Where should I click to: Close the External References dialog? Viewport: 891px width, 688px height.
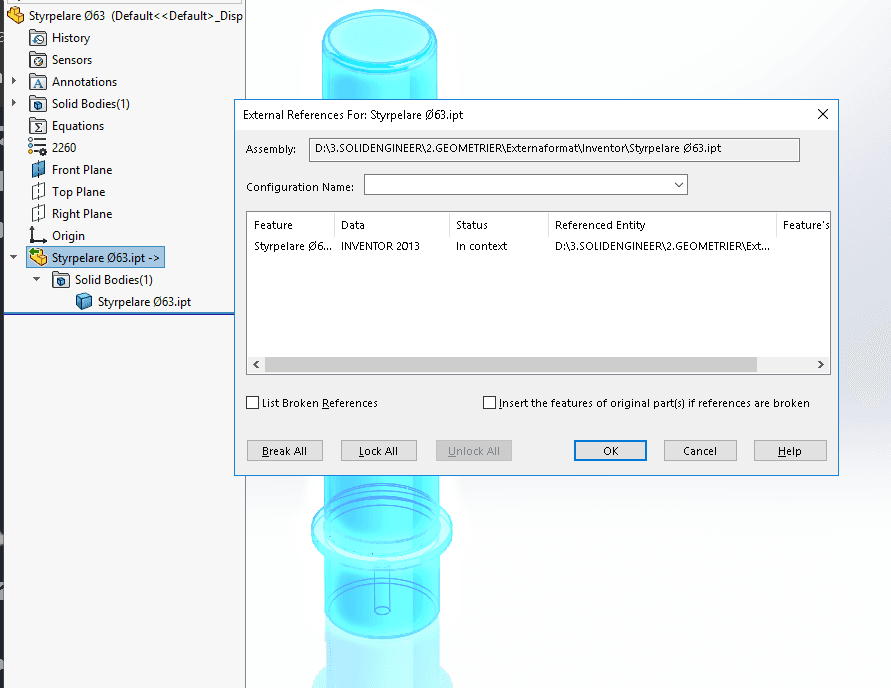point(823,115)
